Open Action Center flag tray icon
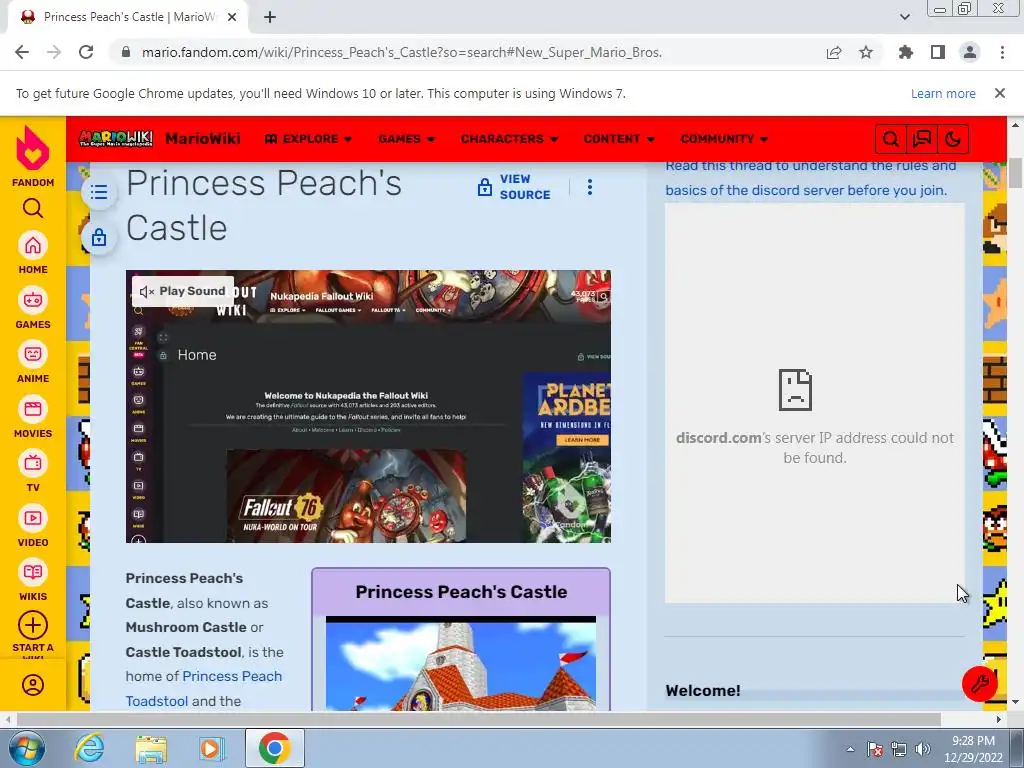Viewport: 1024px width, 768px height. [x=875, y=749]
